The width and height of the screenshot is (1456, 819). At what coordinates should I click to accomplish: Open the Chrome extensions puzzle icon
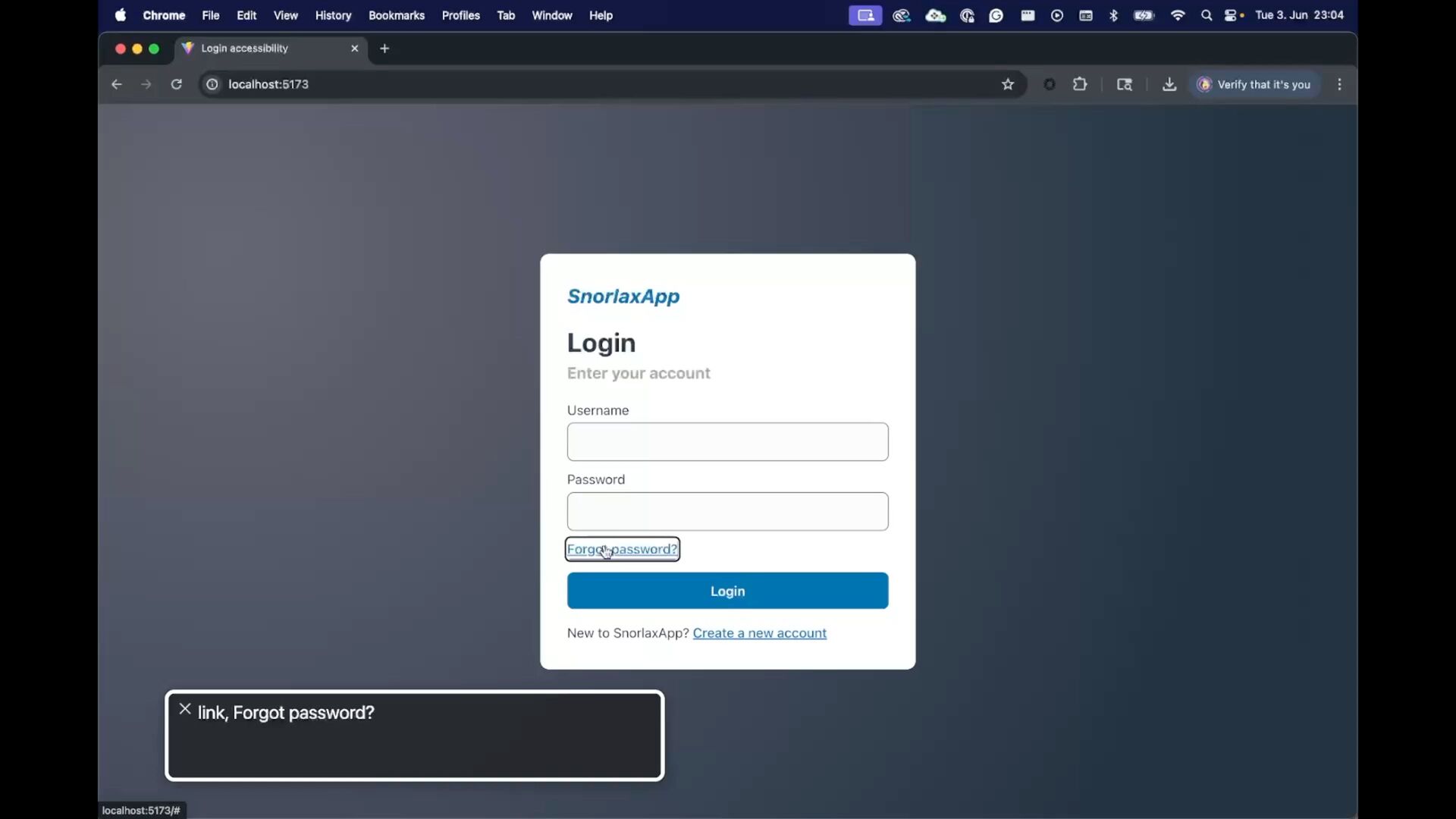[1080, 84]
